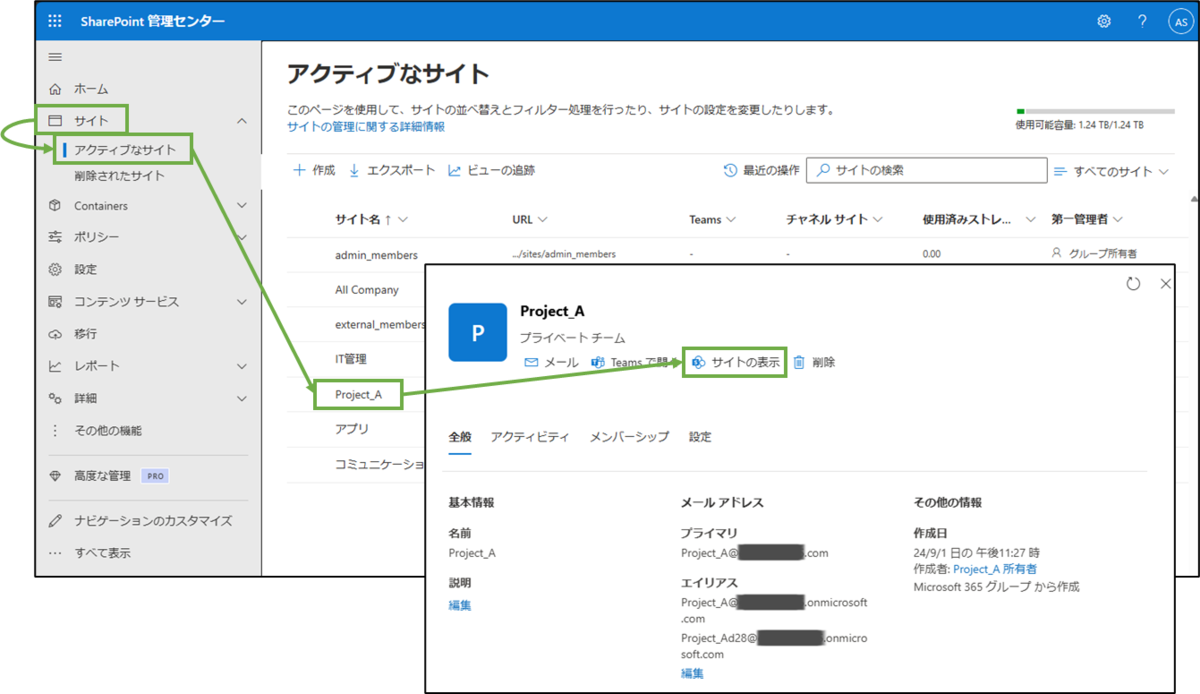The image size is (1200, 694).
Task: Switch to the メンバーシップ tab
Action: tap(628, 437)
